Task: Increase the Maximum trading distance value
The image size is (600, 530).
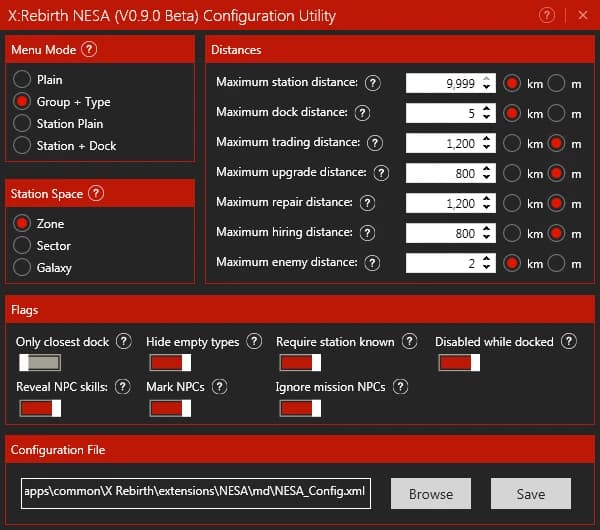Action: (x=486, y=139)
